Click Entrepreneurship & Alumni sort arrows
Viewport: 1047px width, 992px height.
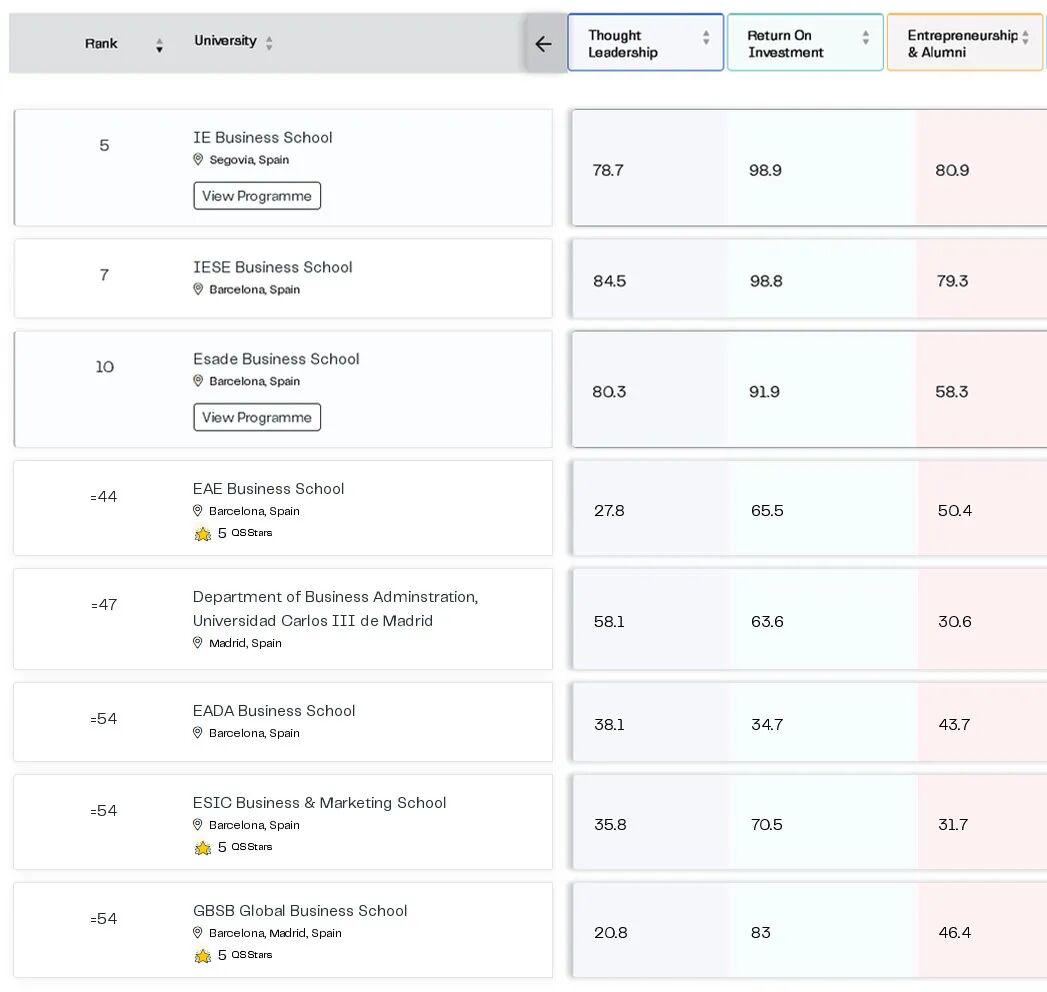(x=1025, y=37)
